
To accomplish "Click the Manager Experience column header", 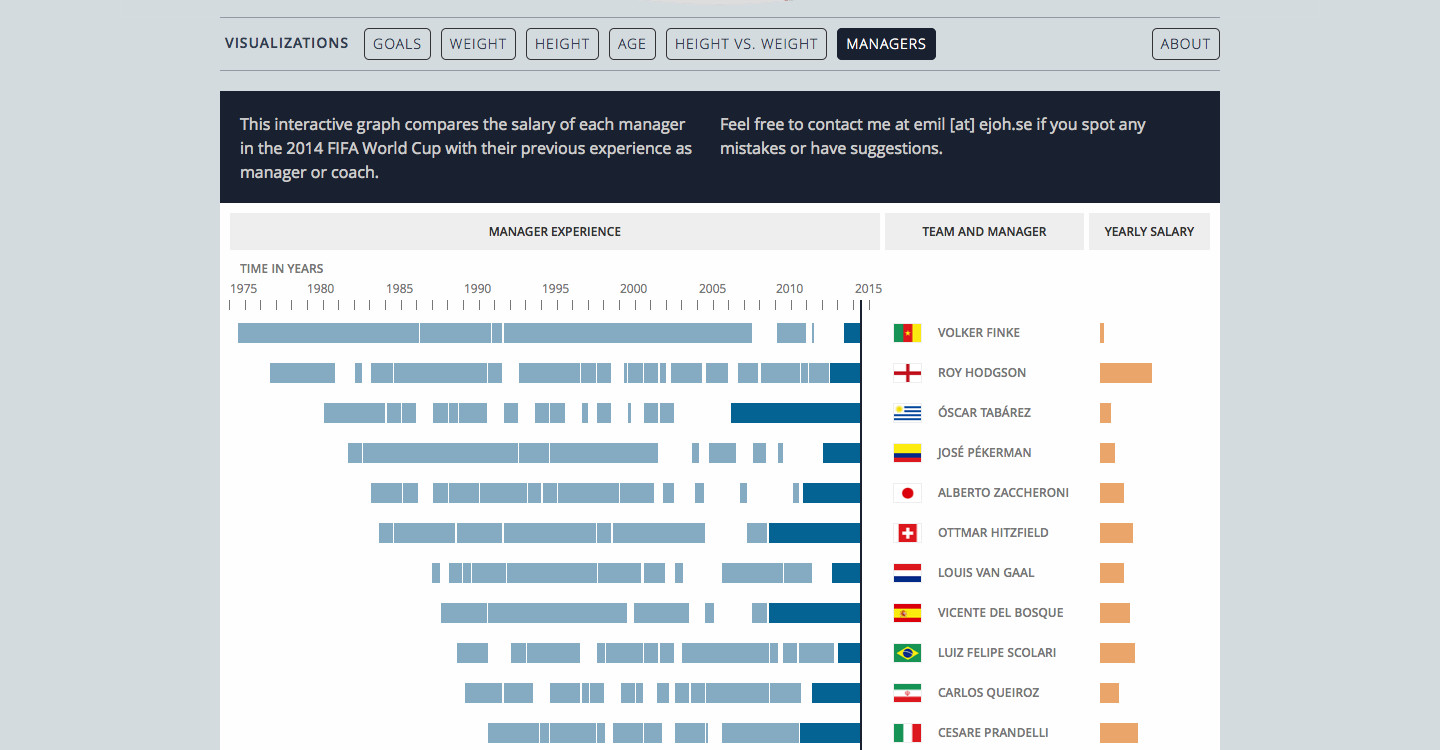I will coord(554,231).
